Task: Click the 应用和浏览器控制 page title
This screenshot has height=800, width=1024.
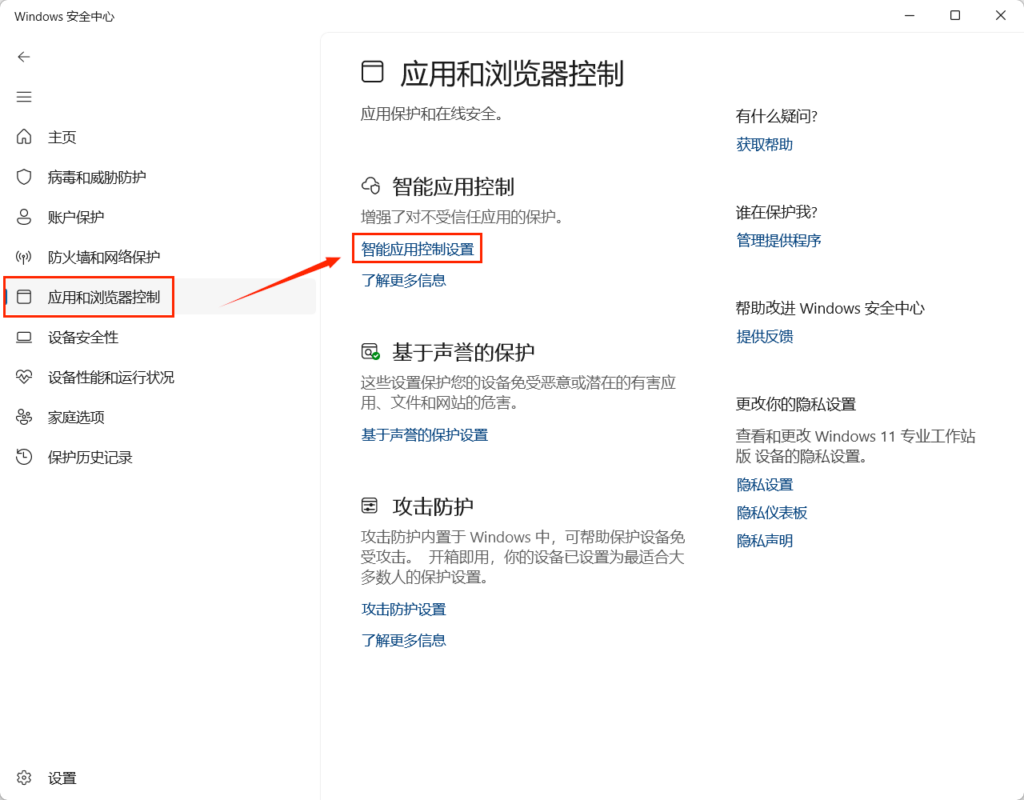Action: pos(512,73)
